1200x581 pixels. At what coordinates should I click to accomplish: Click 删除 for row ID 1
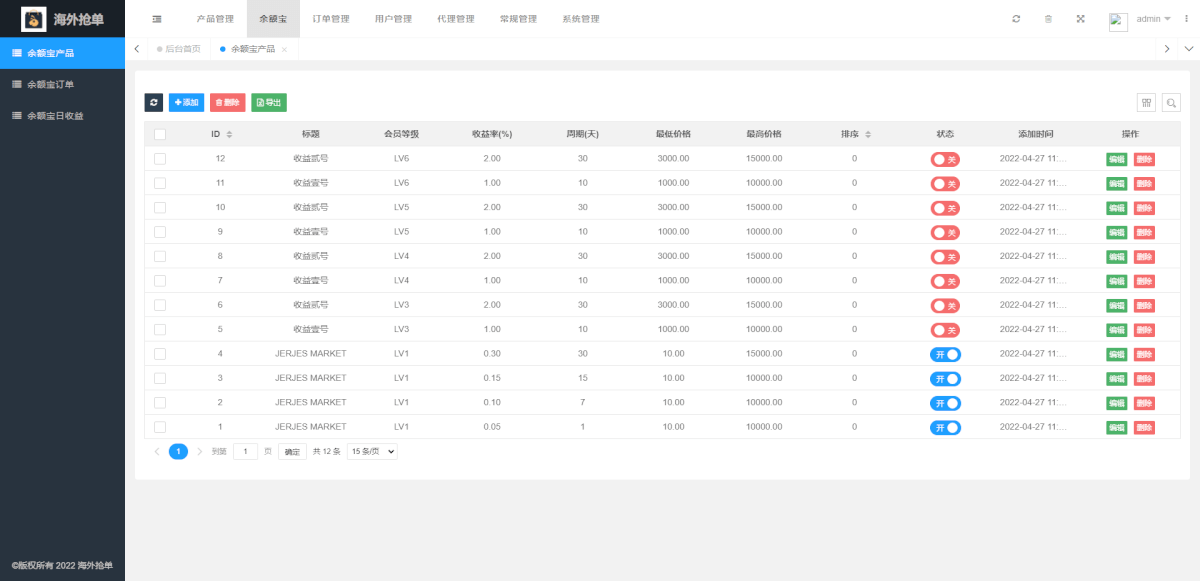1144,428
